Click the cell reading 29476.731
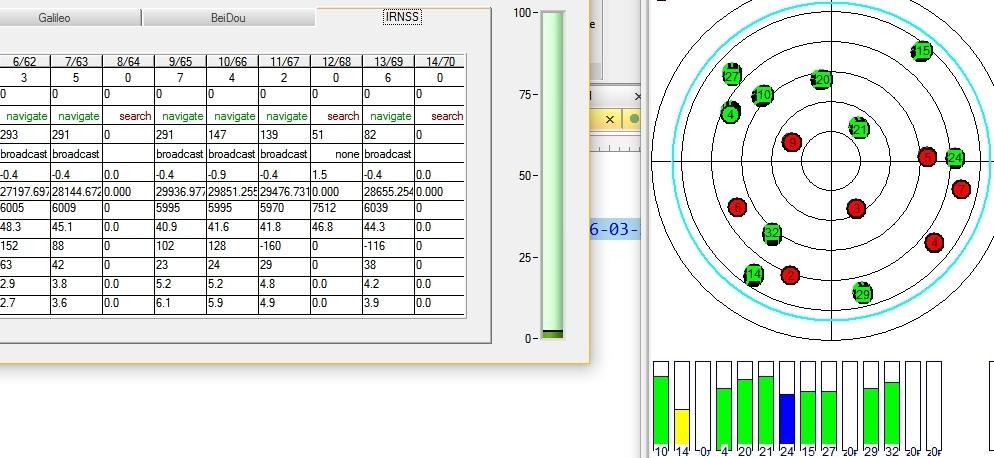The image size is (994, 458). pyautogui.click(x=284, y=192)
